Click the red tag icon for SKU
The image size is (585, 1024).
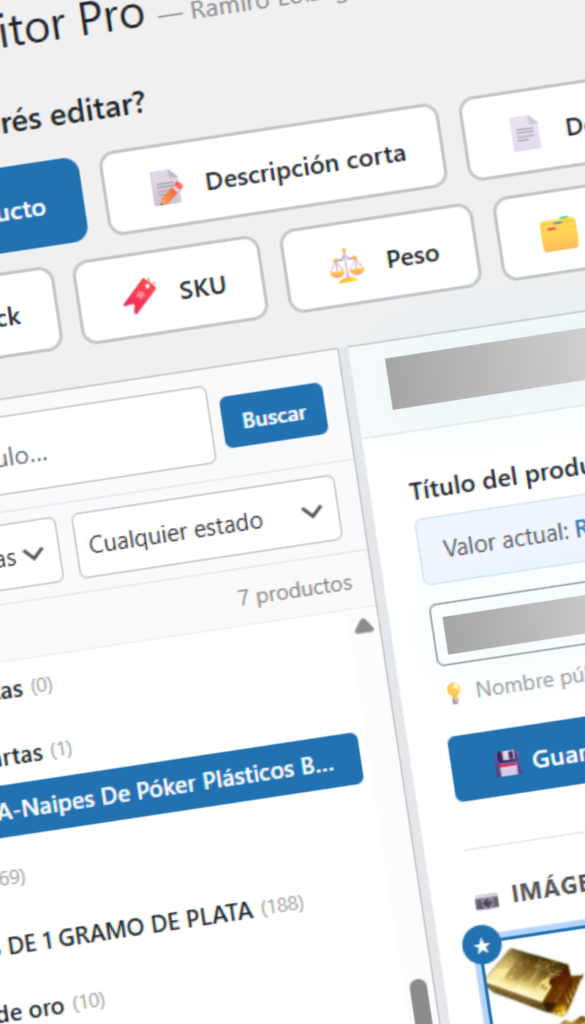click(x=140, y=295)
